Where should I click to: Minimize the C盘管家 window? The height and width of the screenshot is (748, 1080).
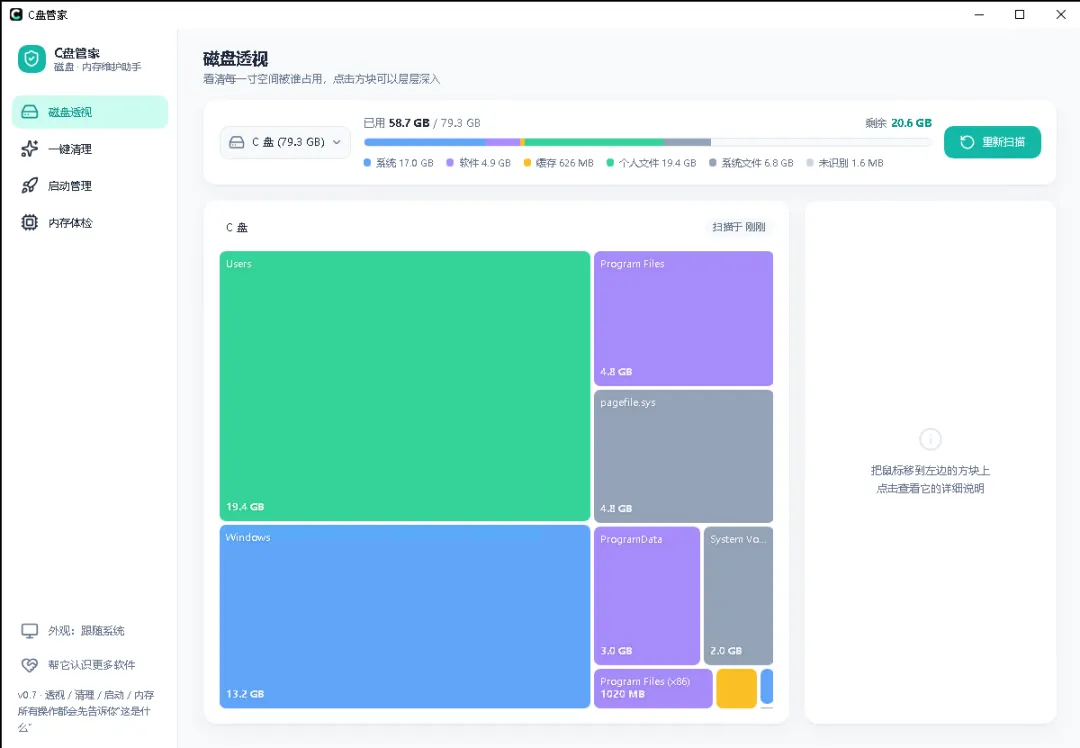point(979,14)
